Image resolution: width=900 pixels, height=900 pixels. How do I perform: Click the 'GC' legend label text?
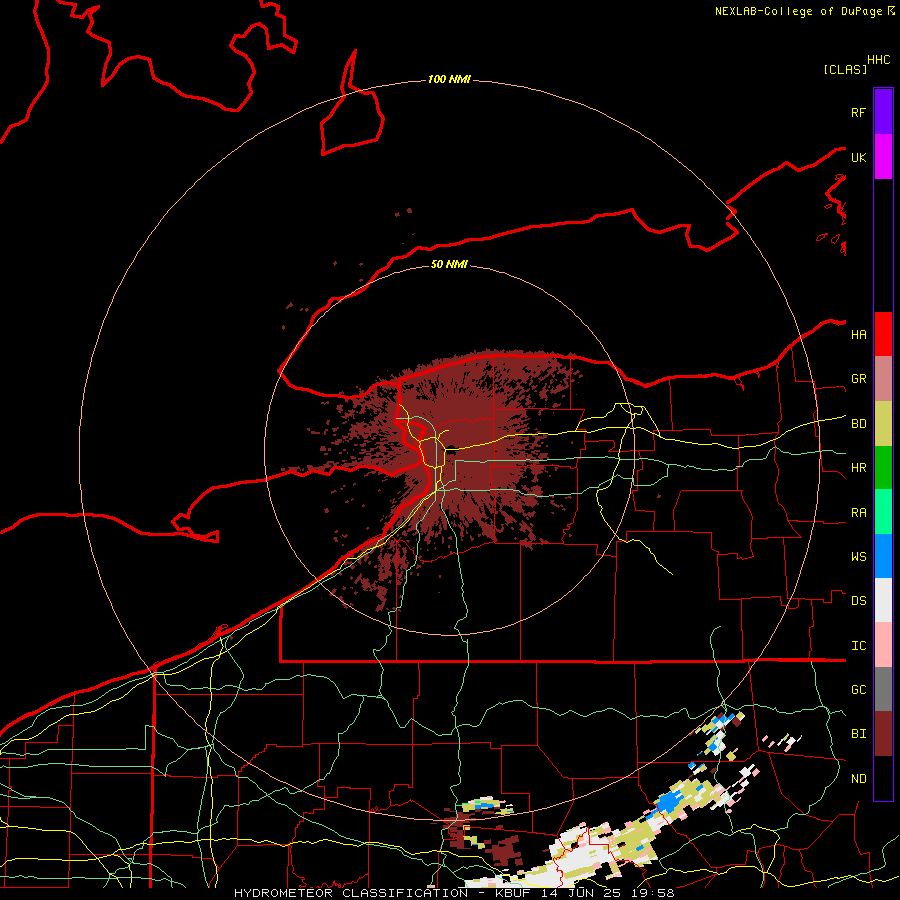pyautogui.click(x=859, y=690)
